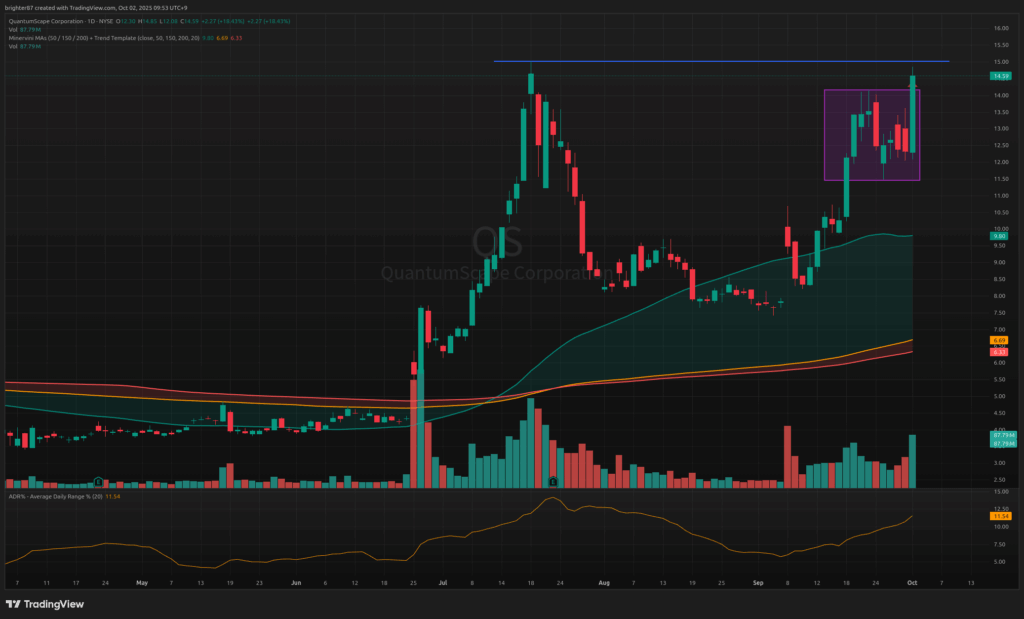Click the Jul label on time axis
This screenshot has height=619, width=1024.
pos(441,581)
